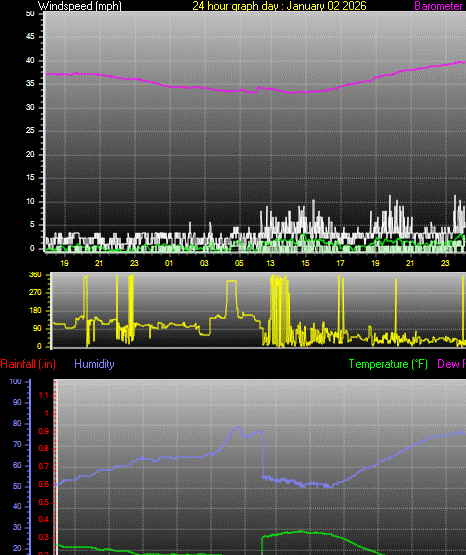Click the "03" hour label on the time axis
Viewport: 466px width, 555px height.
pyautogui.click(x=204, y=263)
